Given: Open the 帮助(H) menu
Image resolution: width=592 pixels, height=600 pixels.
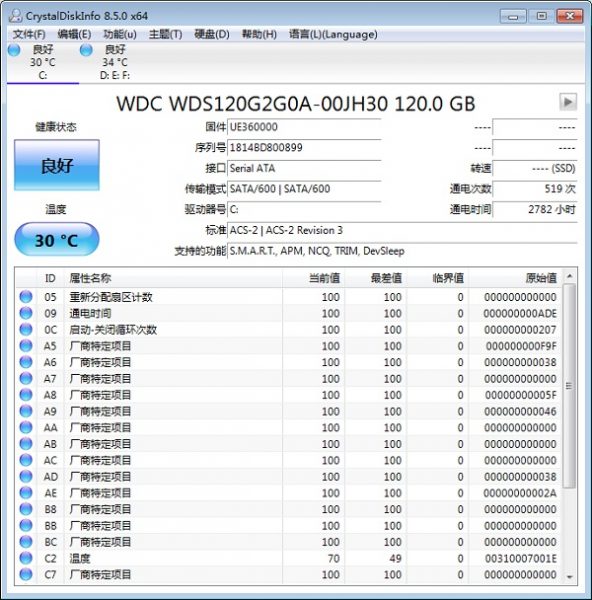Looking at the screenshot, I should click(x=259, y=34).
